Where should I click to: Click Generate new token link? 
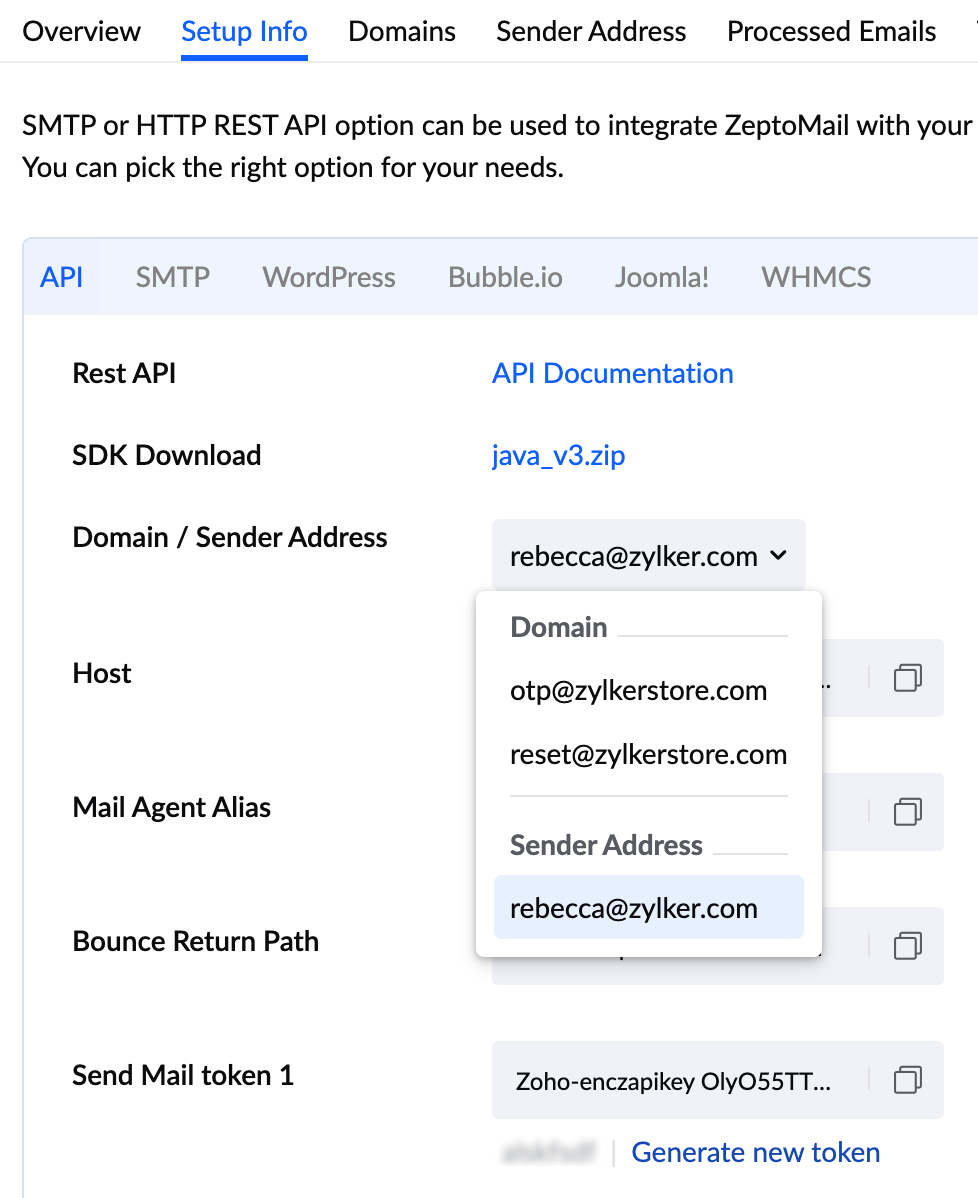(x=756, y=1152)
